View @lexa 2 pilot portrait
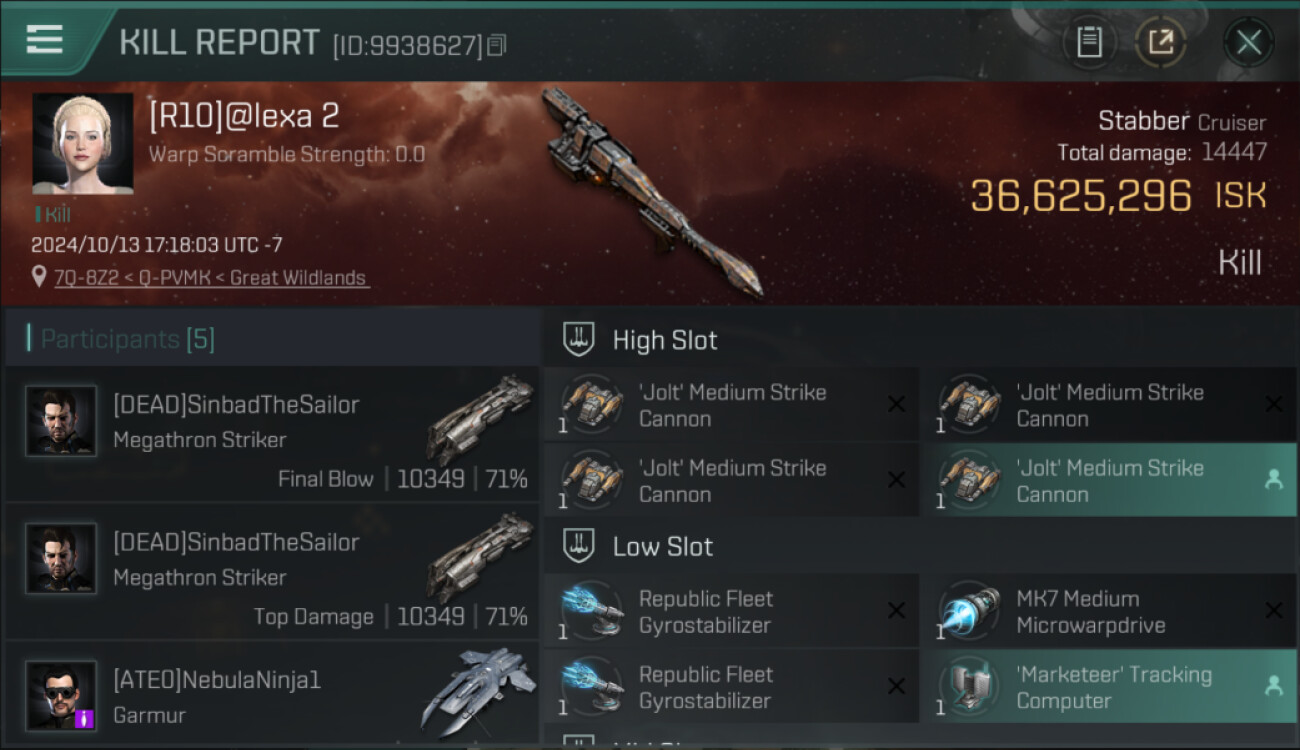Viewport: 1300px width, 750px height. 82,142
